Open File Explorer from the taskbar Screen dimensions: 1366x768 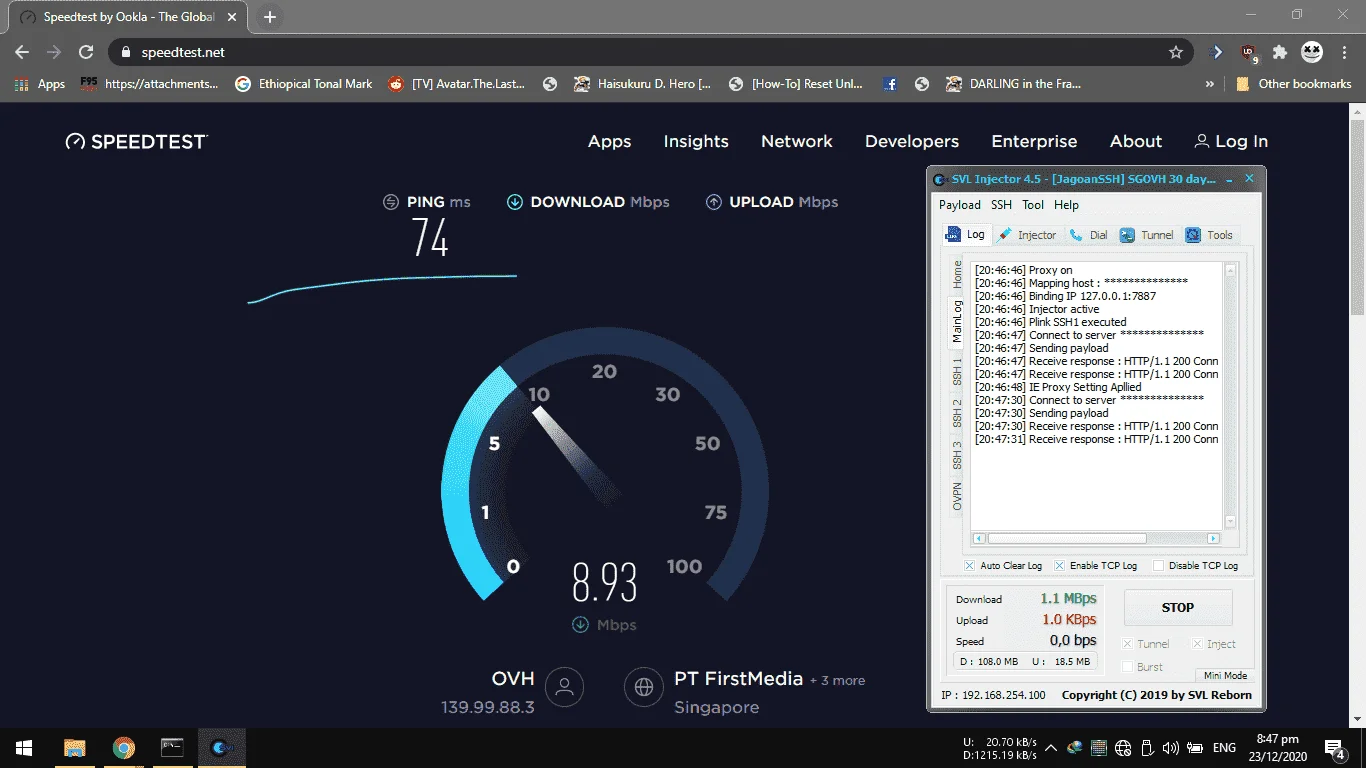(75, 748)
